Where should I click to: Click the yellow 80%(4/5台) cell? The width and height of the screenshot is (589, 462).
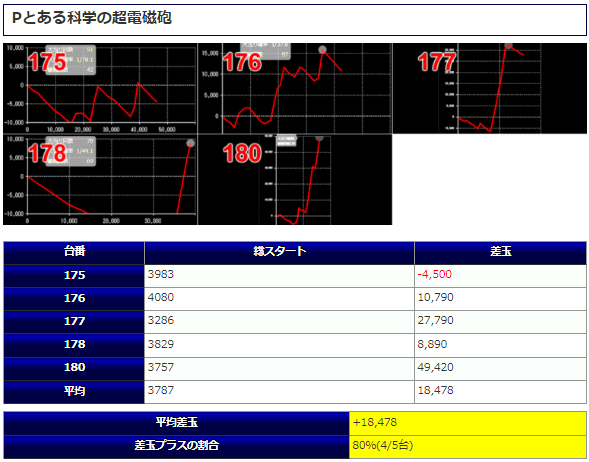point(468,447)
